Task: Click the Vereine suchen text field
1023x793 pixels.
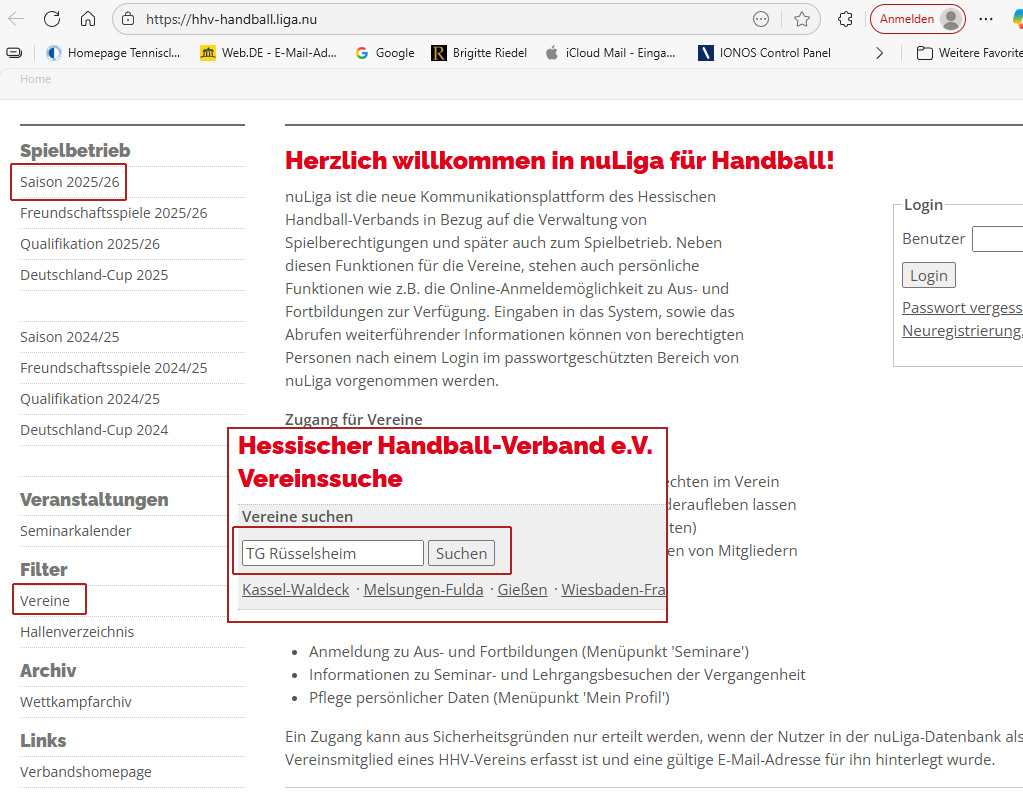Action: [x=332, y=553]
